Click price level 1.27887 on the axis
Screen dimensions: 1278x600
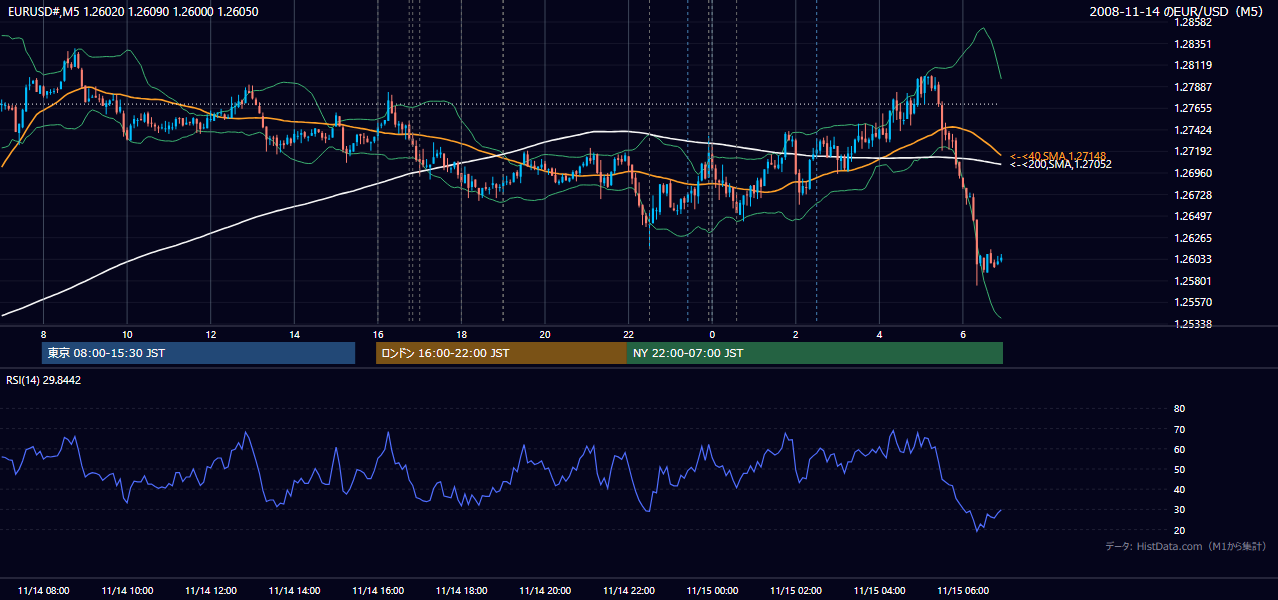1193,87
